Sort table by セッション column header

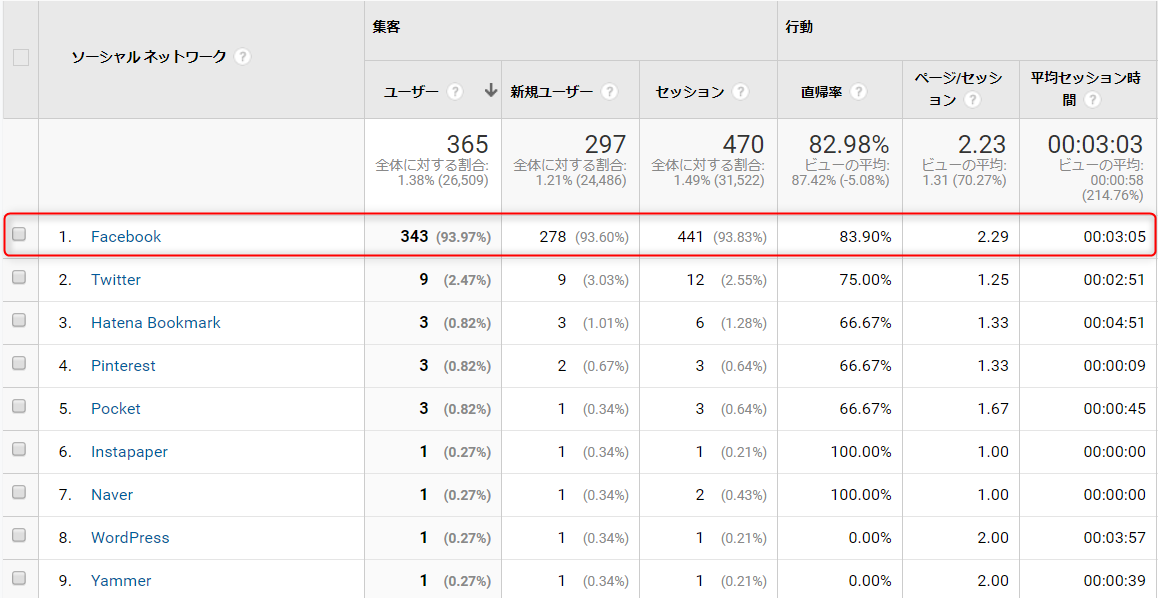pos(690,91)
